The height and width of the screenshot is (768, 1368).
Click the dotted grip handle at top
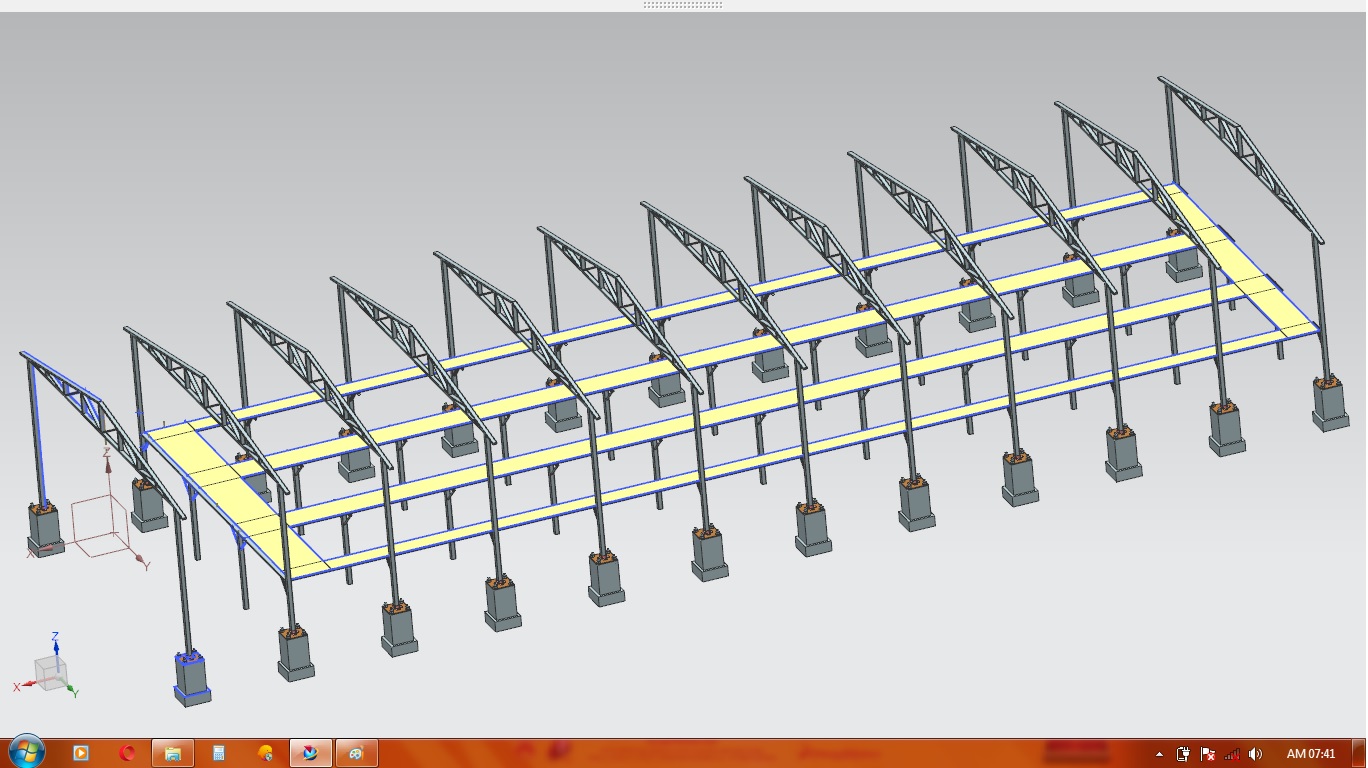pos(683,5)
